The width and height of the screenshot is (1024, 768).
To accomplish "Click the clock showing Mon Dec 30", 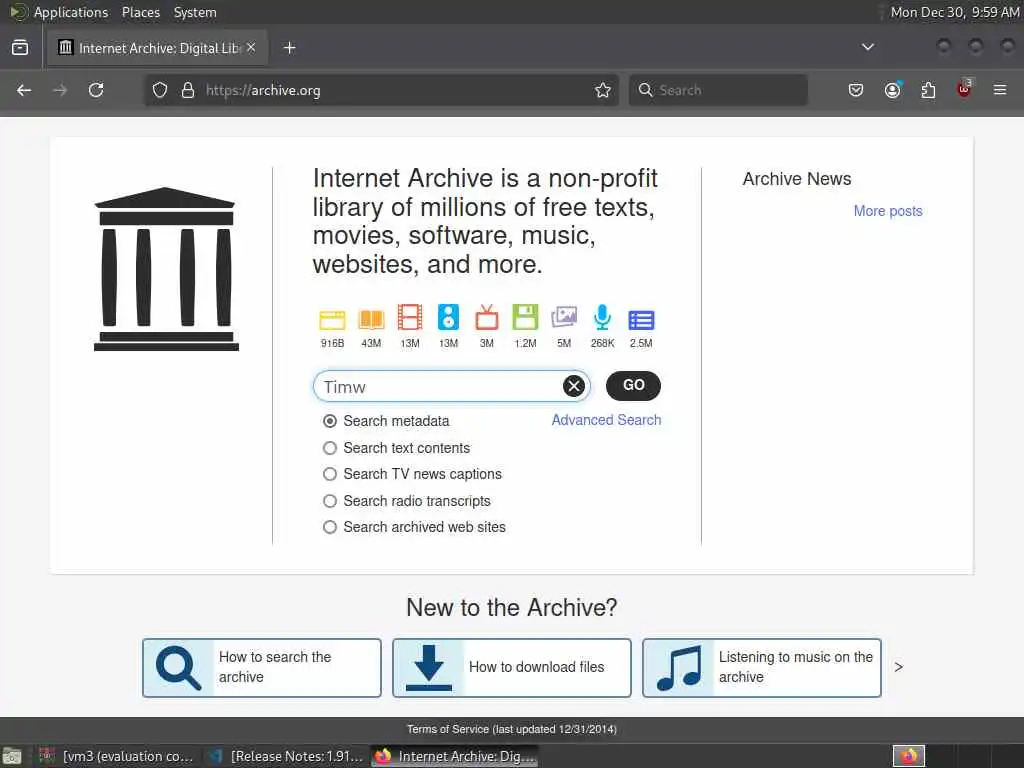I will 955,12.
